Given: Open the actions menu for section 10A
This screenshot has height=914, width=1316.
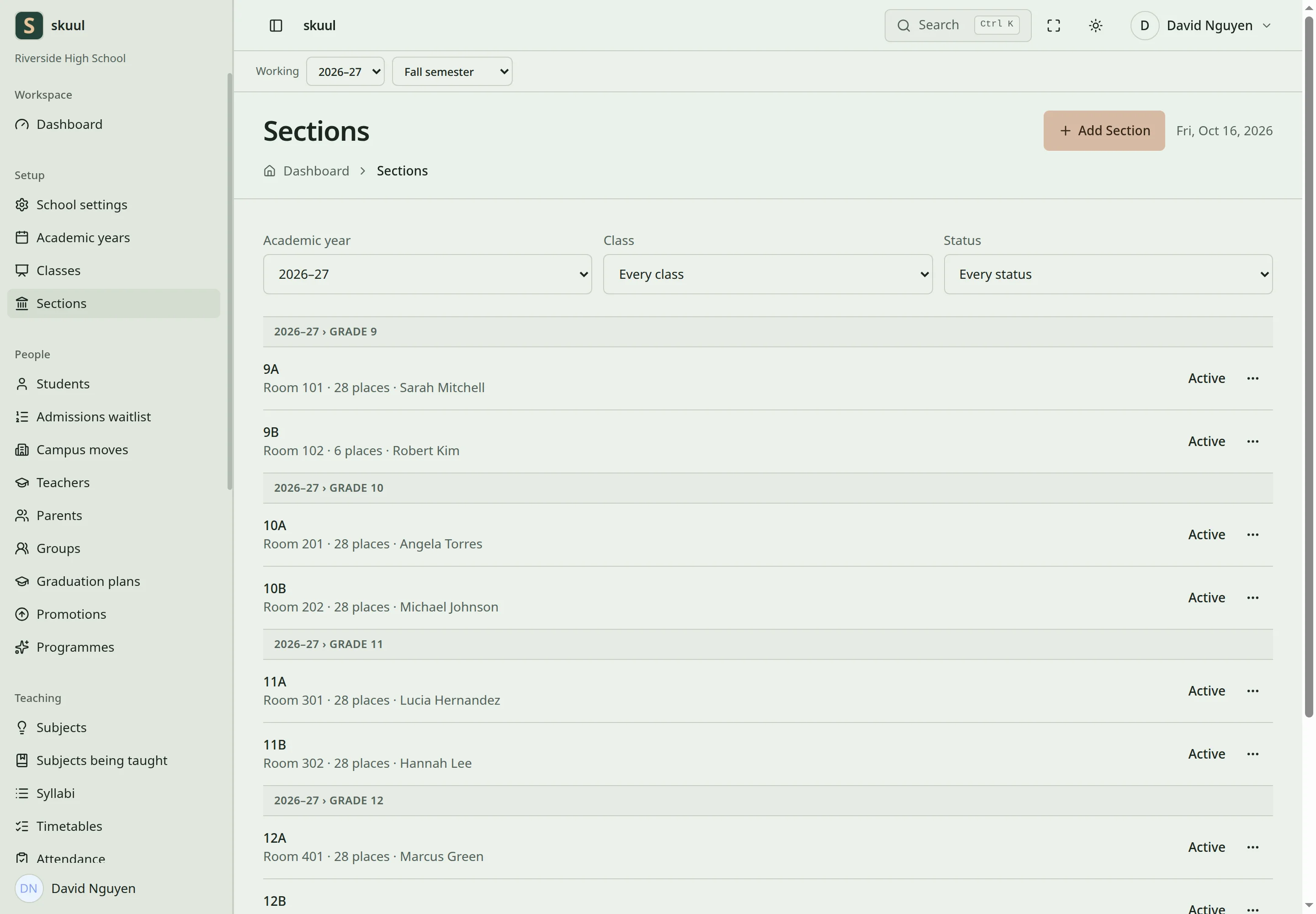Looking at the screenshot, I should tap(1252, 534).
